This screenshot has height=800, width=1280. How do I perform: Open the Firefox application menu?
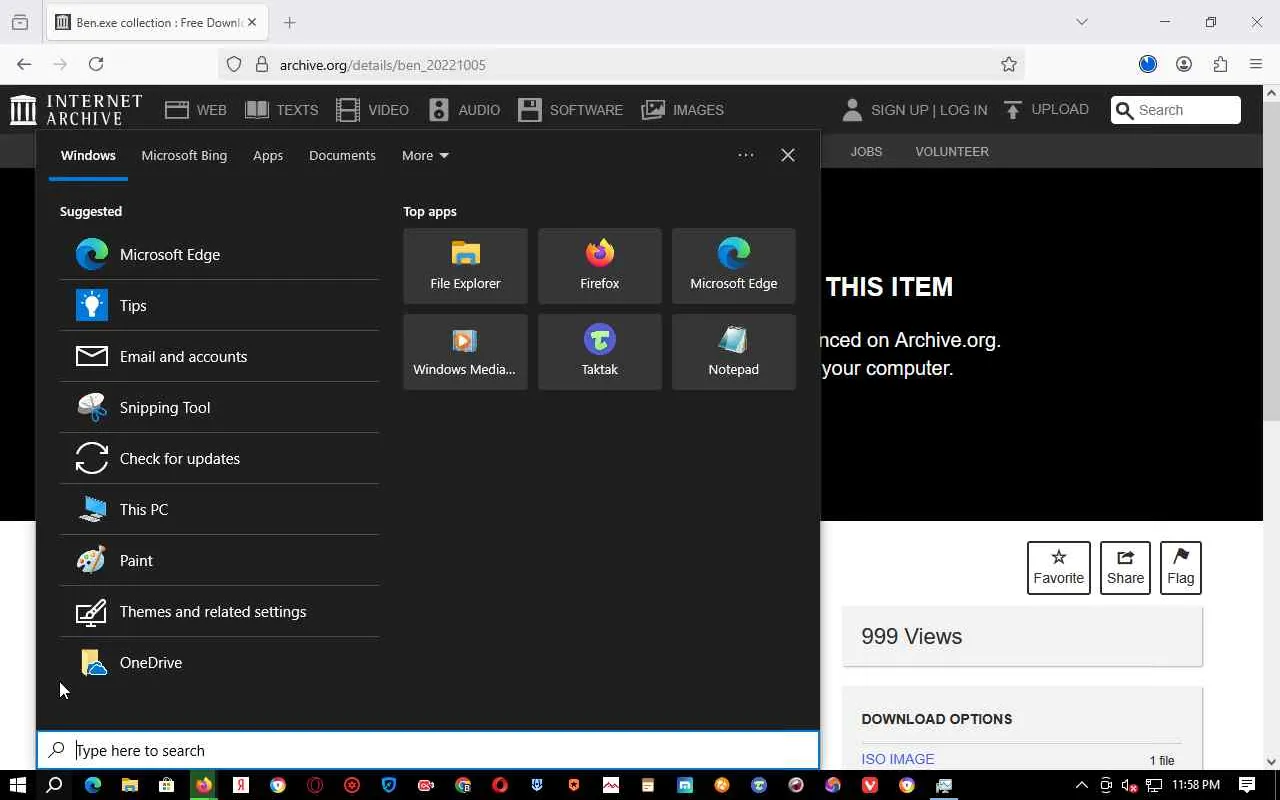pyautogui.click(x=1256, y=64)
